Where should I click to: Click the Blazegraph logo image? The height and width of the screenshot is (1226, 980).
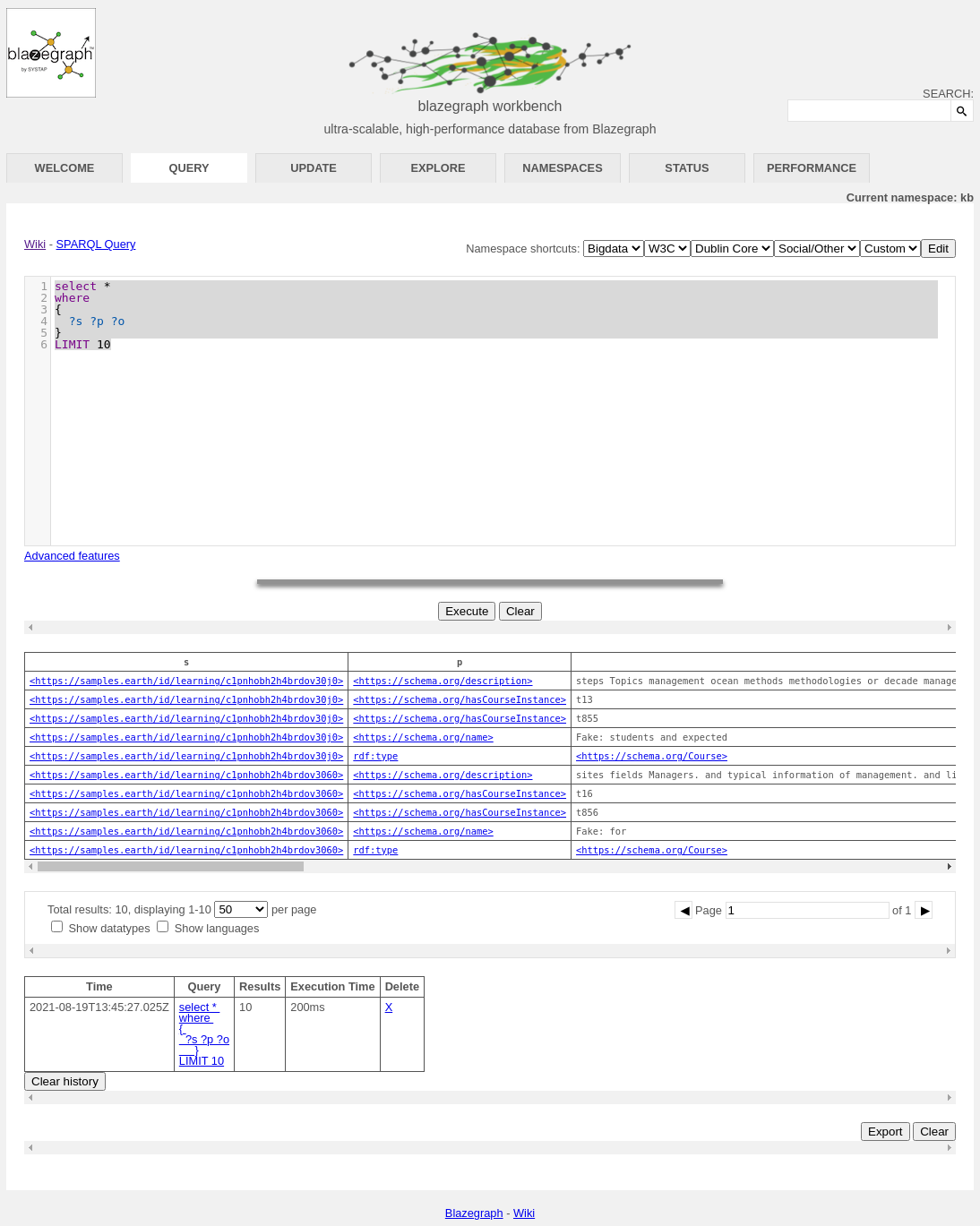51,53
